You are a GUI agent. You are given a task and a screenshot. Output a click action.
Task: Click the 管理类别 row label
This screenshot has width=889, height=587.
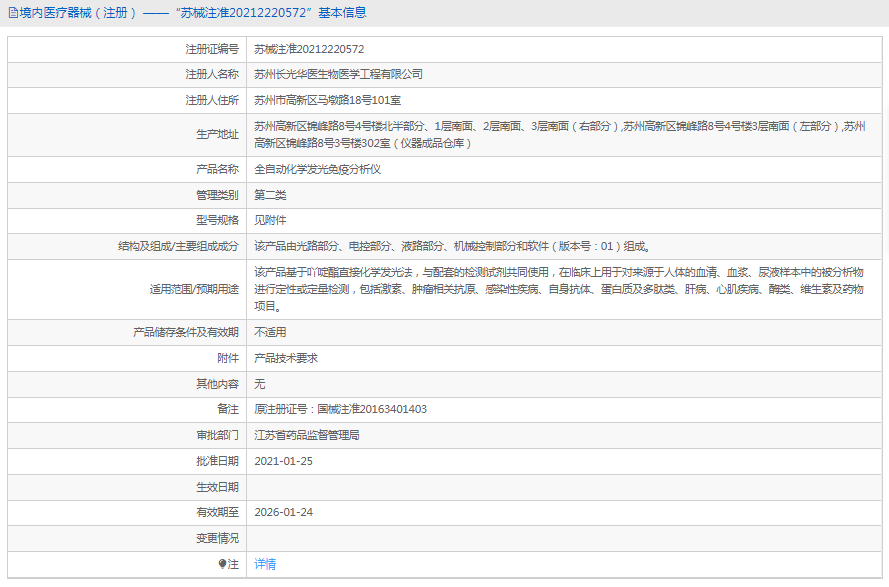coord(218,195)
